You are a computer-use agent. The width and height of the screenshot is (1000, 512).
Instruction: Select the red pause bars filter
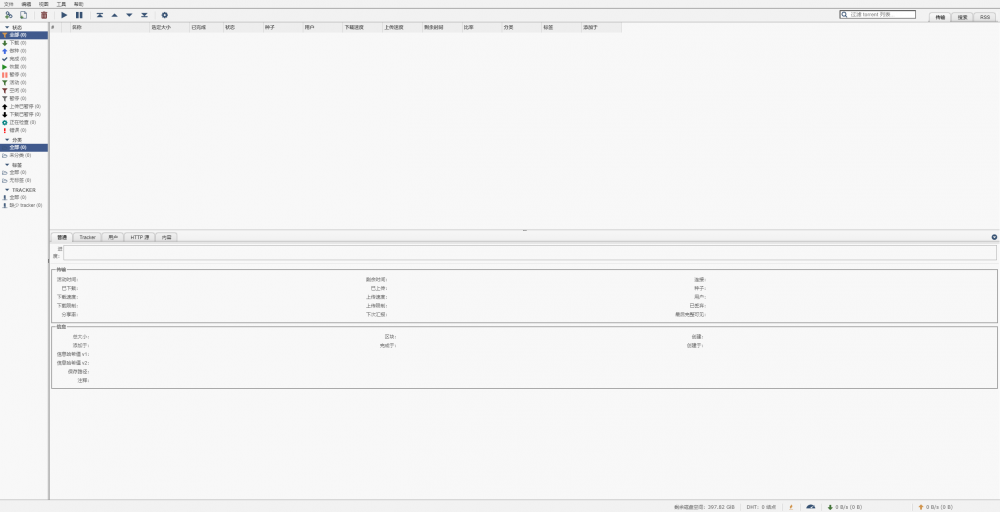click(24, 75)
